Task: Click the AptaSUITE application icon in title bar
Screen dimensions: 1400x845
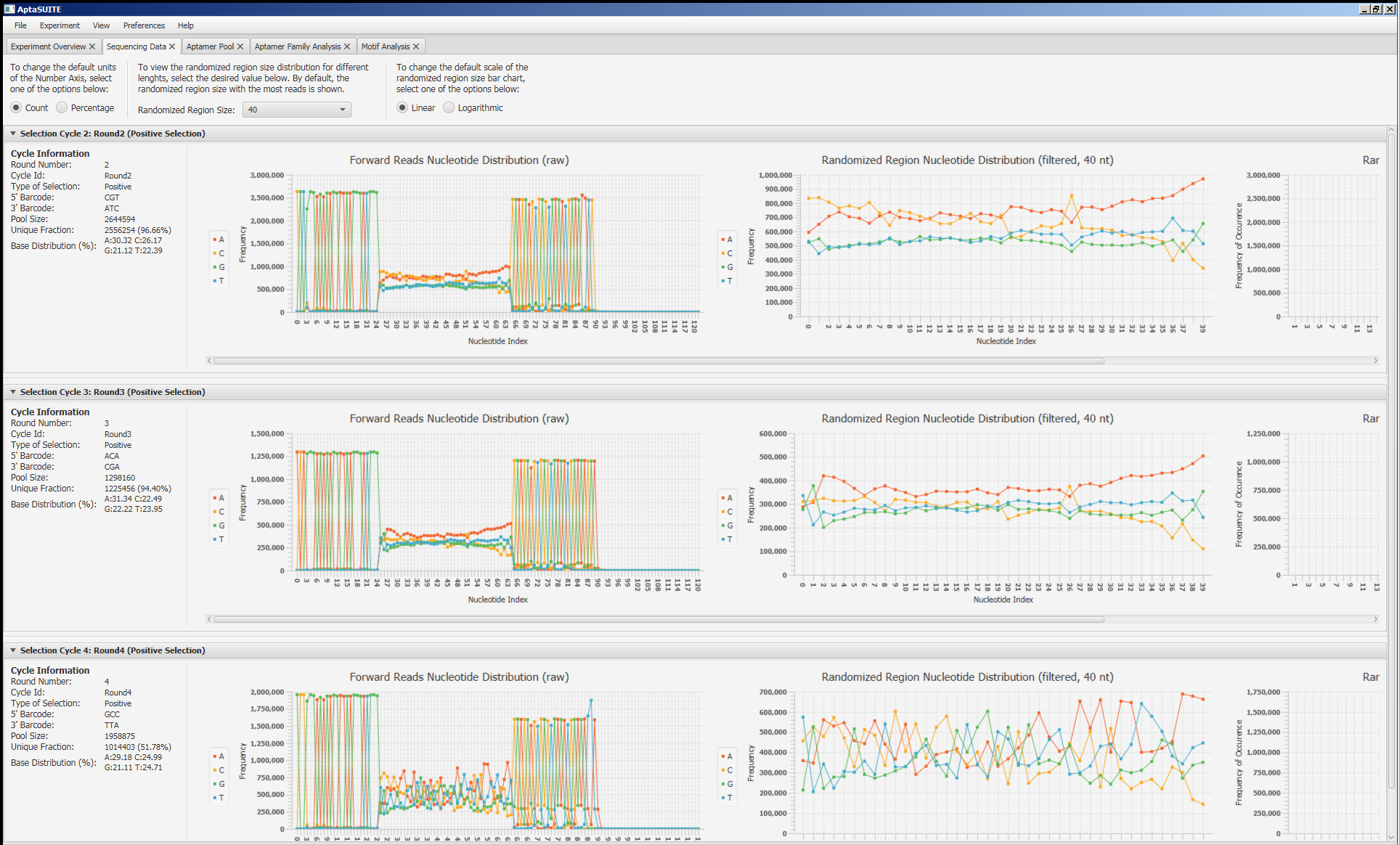Action: point(9,9)
